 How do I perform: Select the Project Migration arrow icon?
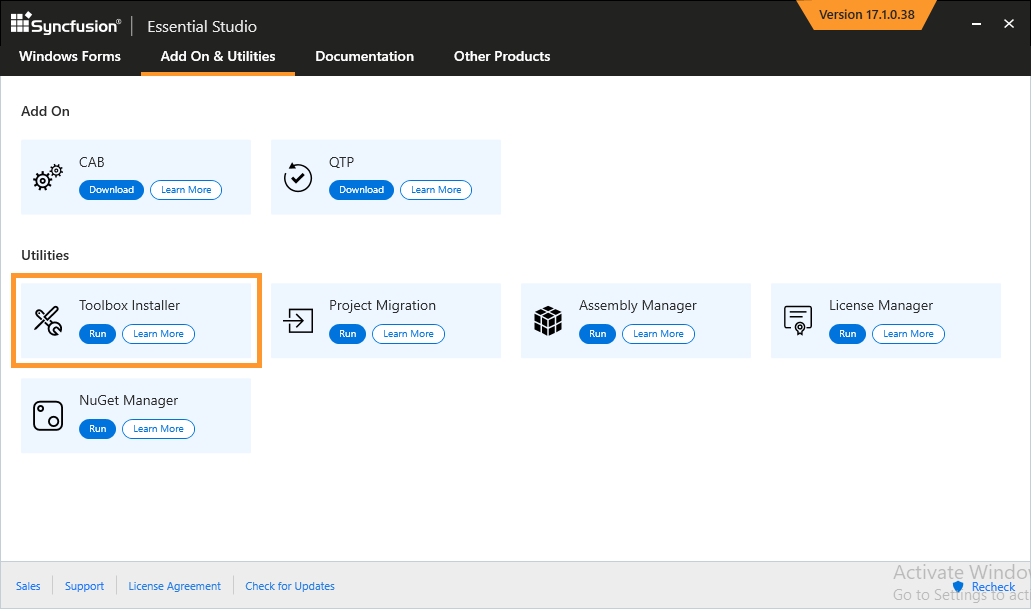pyautogui.click(x=297, y=321)
